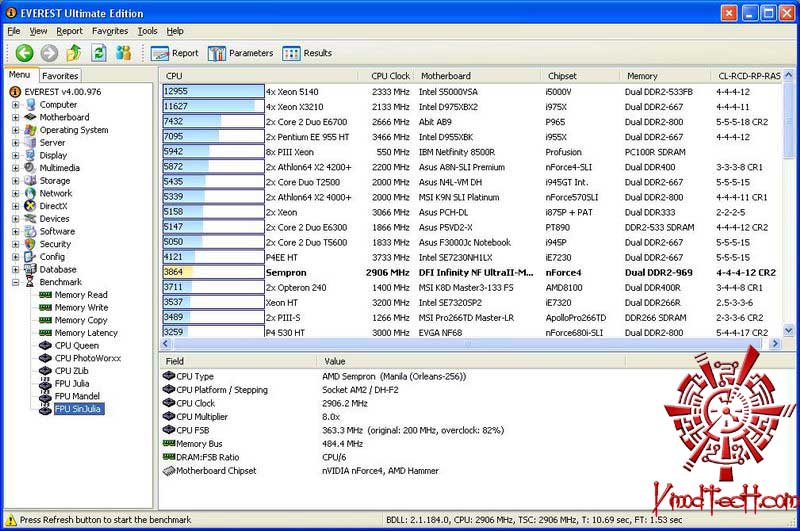The image size is (800, 531).
Task: Expand the Motherboard tree node
Action: (15, 117)
